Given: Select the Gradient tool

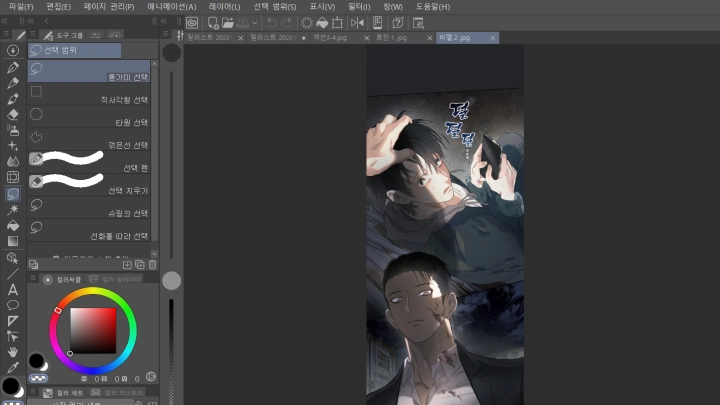Looking at the screenshot, I should [x=13, y=241].
